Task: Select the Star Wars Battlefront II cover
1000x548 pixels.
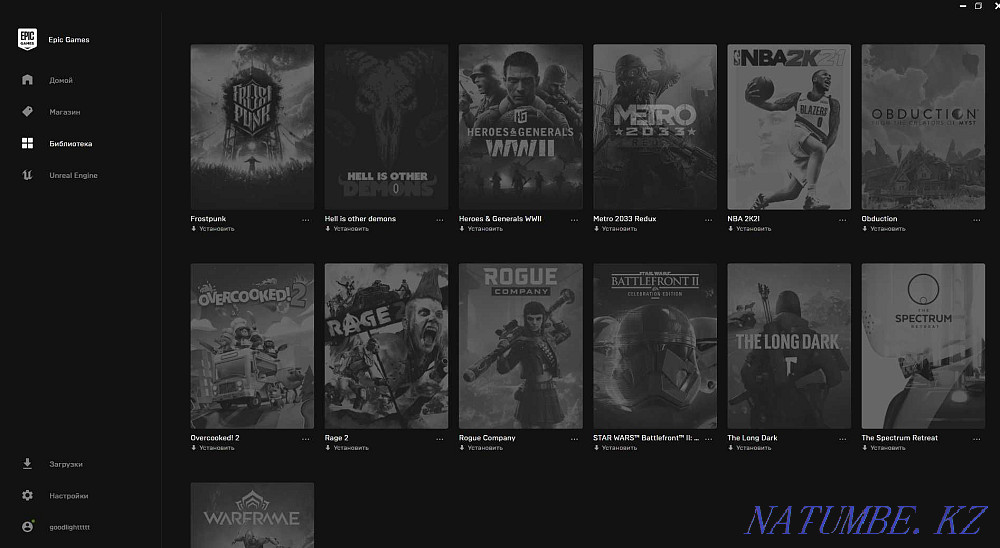Action: pos(655,346)
